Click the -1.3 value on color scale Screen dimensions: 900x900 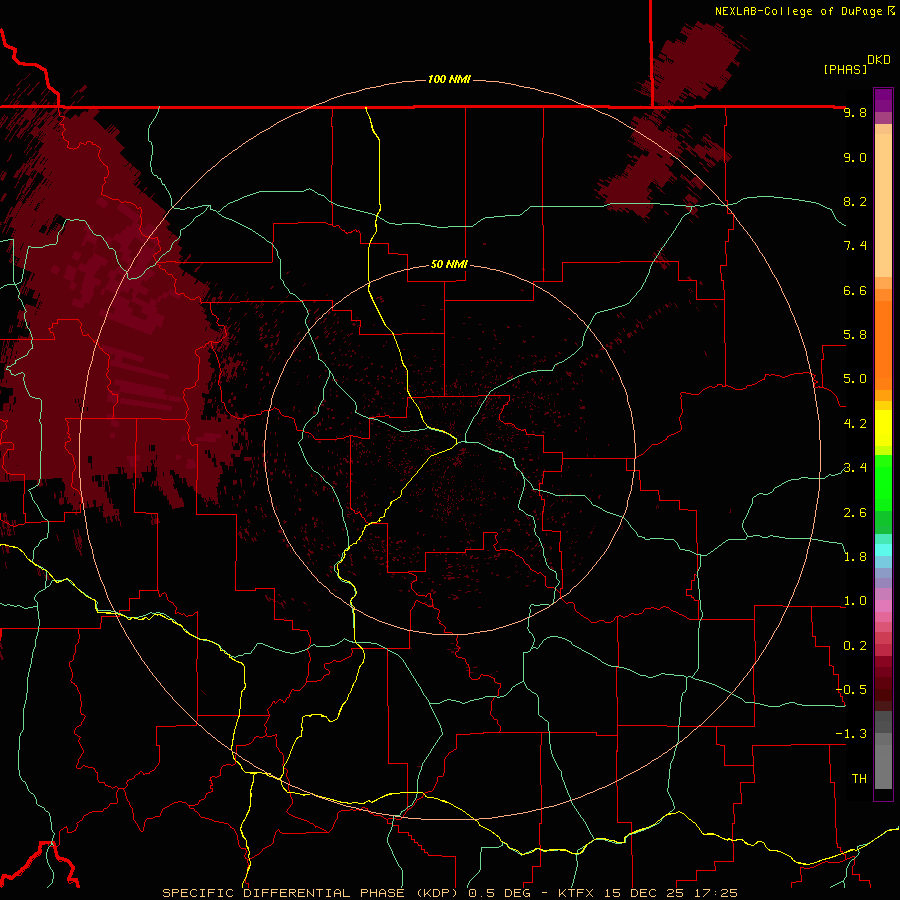[x=851, y=734]
